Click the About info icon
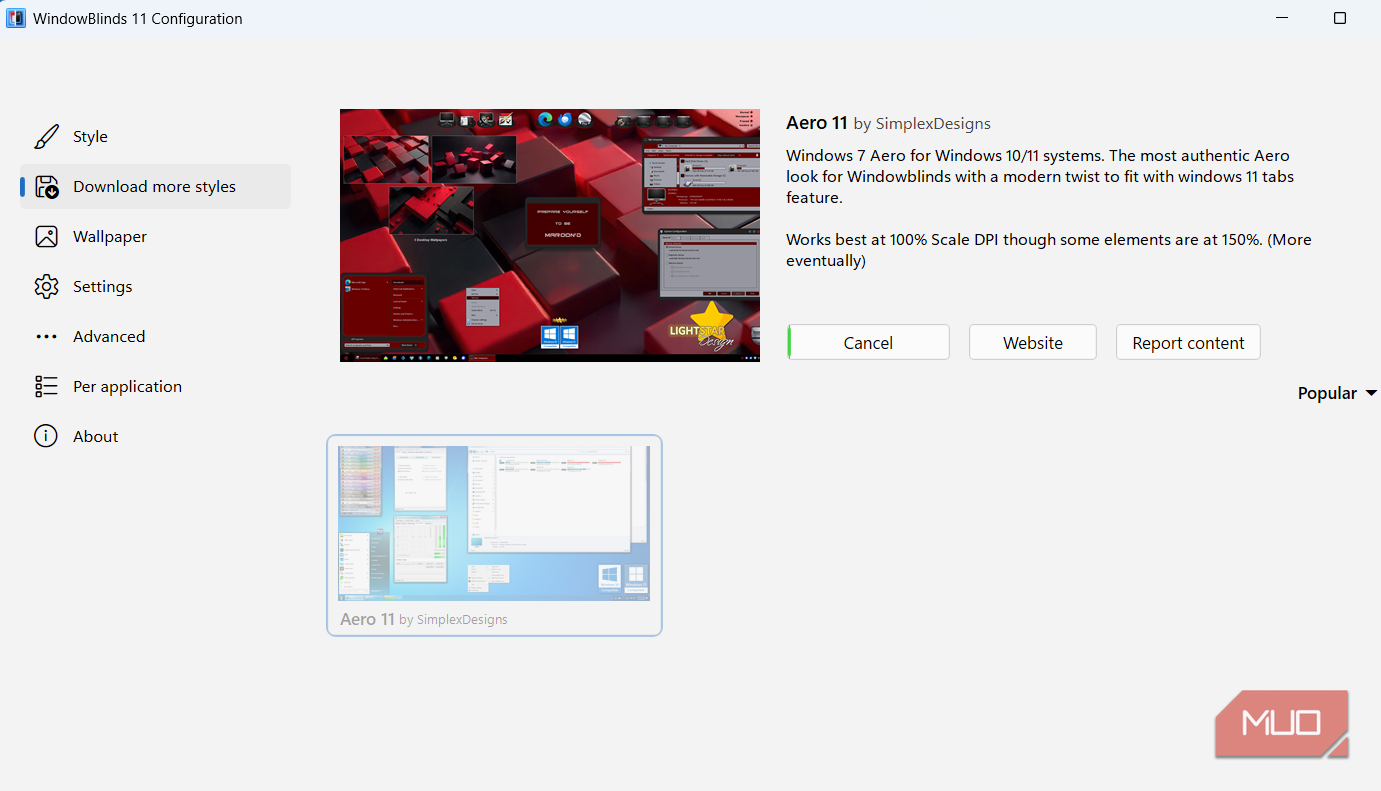Image resolution: width=1381 pixels, height=791 pixels. coord(46,437)
